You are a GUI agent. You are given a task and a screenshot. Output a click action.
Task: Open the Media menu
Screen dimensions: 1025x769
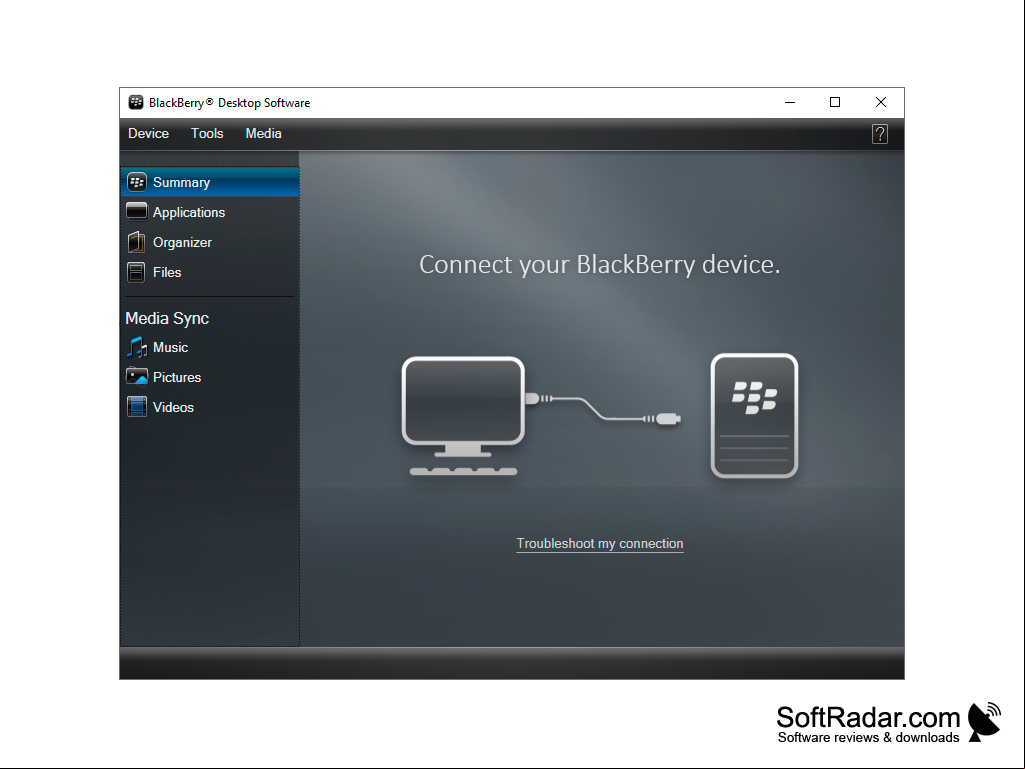point(263,133)
